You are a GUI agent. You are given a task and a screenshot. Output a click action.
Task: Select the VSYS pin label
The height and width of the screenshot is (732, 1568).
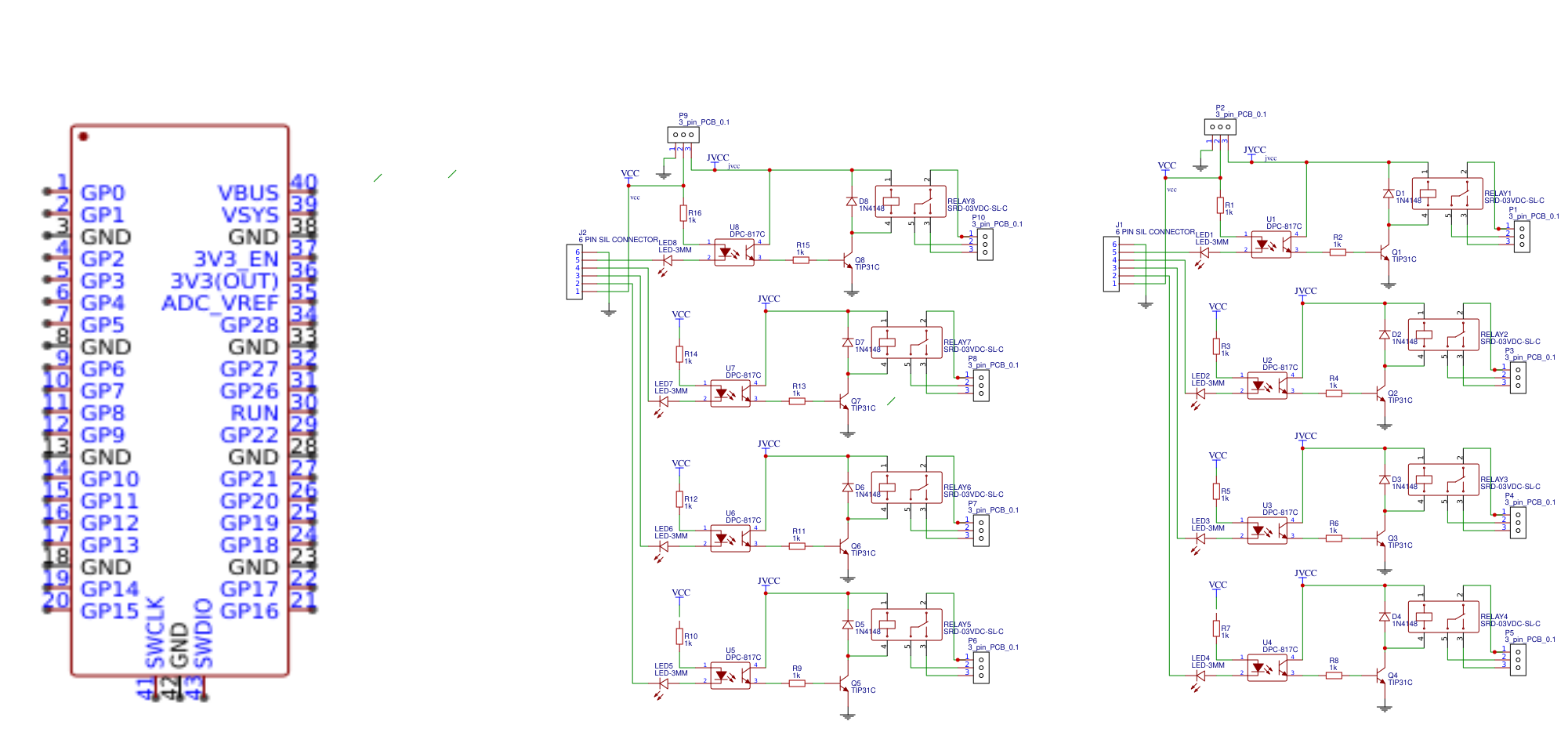point(250,215)
